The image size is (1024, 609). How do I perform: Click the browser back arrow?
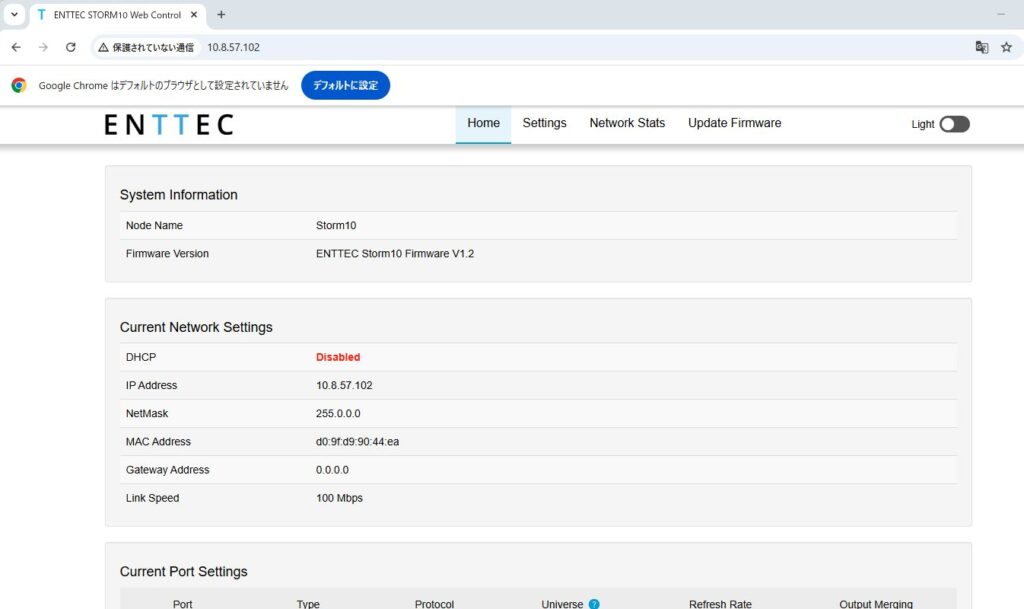pos(16,47)
